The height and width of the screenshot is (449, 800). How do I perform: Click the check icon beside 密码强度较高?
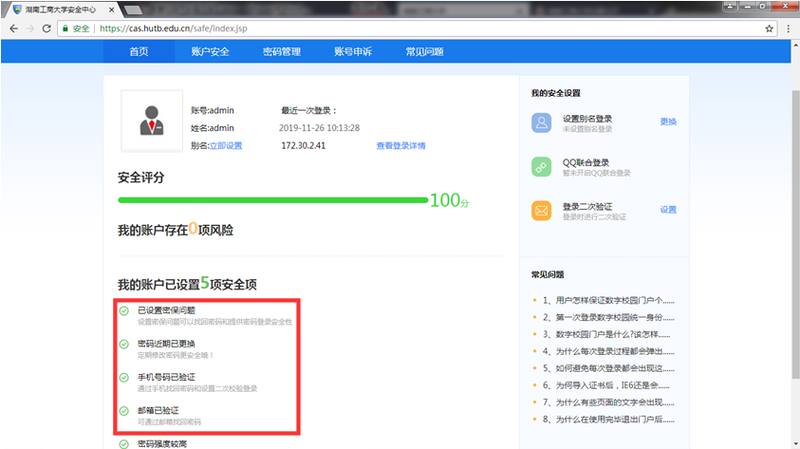click(x=124, y=444)
